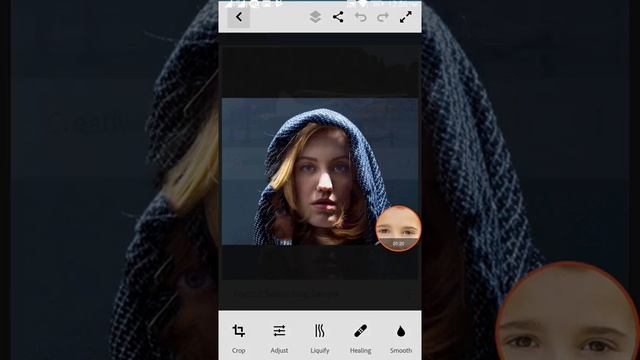Undo the last edit
Image resolution: width=640 pixels, height=360 pixels.
[x=360, y=17]
